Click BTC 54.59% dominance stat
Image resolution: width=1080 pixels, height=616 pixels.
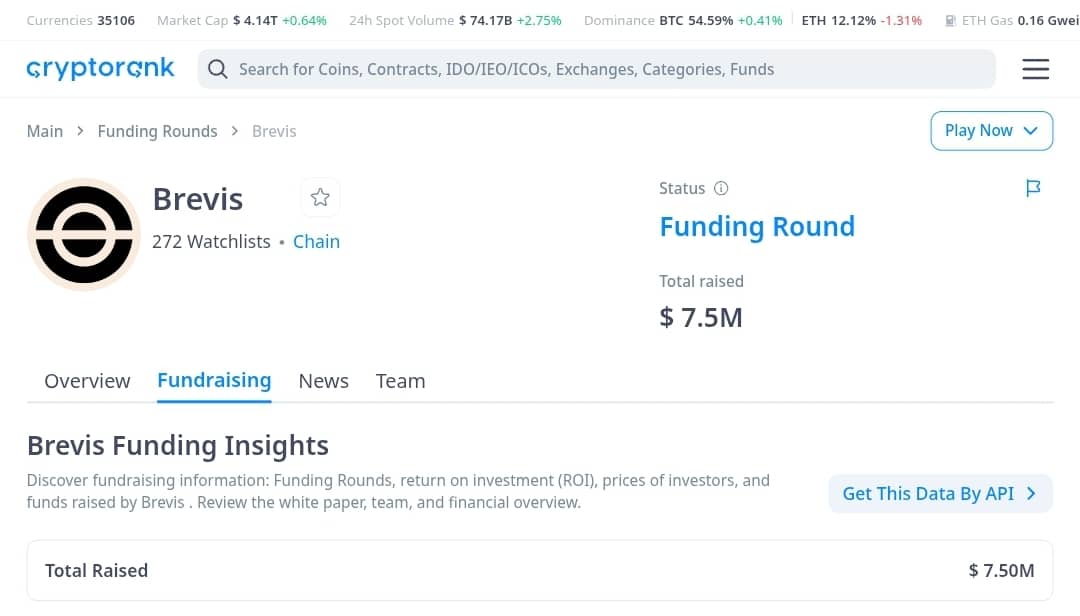point(720,21)
